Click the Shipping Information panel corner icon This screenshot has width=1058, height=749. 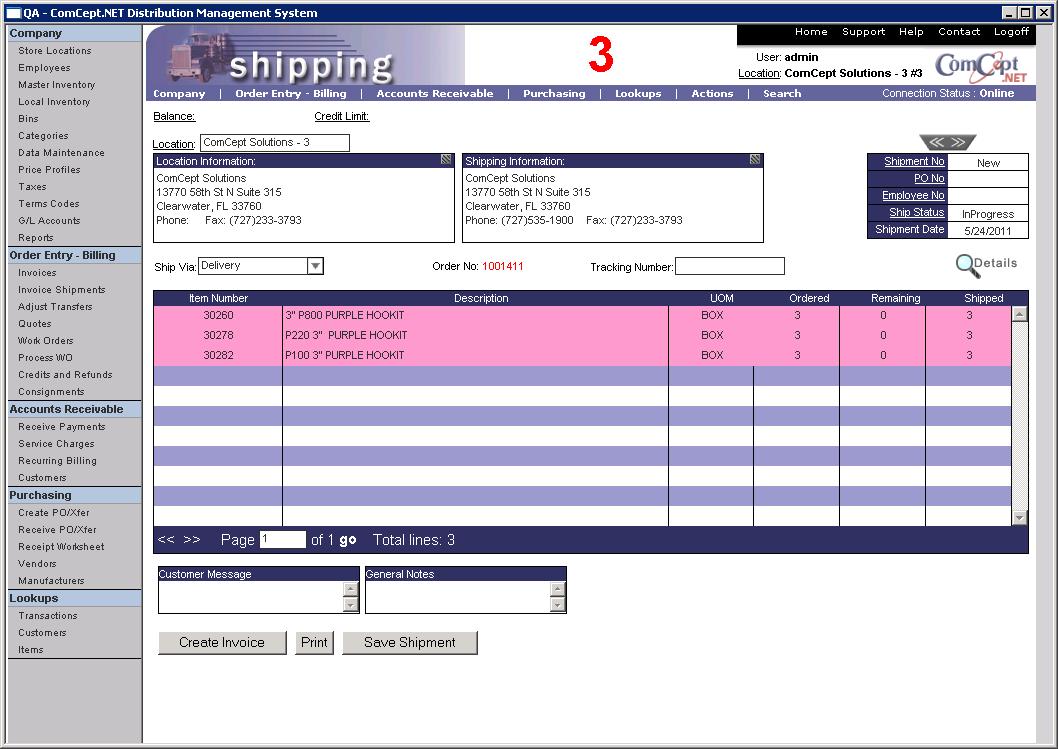pyautogui.click(x=755, y=160)
